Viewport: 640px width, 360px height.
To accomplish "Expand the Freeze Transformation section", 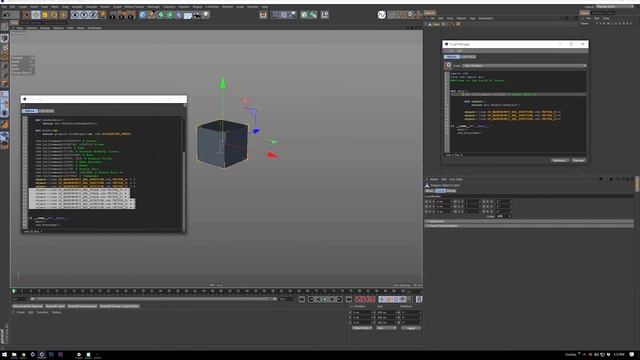I will [x=530, y=226].
